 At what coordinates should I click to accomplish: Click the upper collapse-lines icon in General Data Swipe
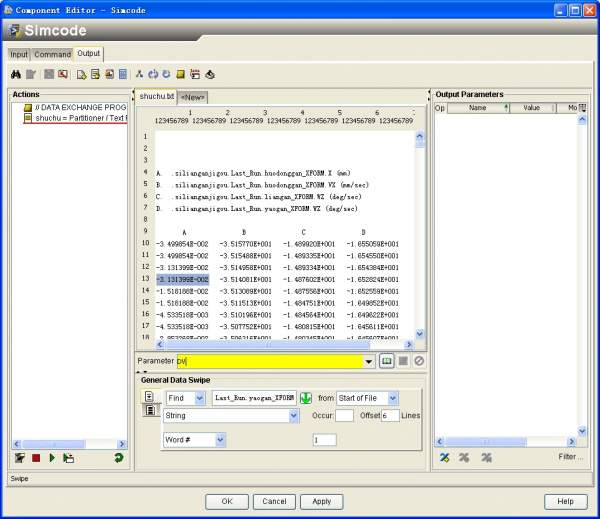tap(149, 397)
